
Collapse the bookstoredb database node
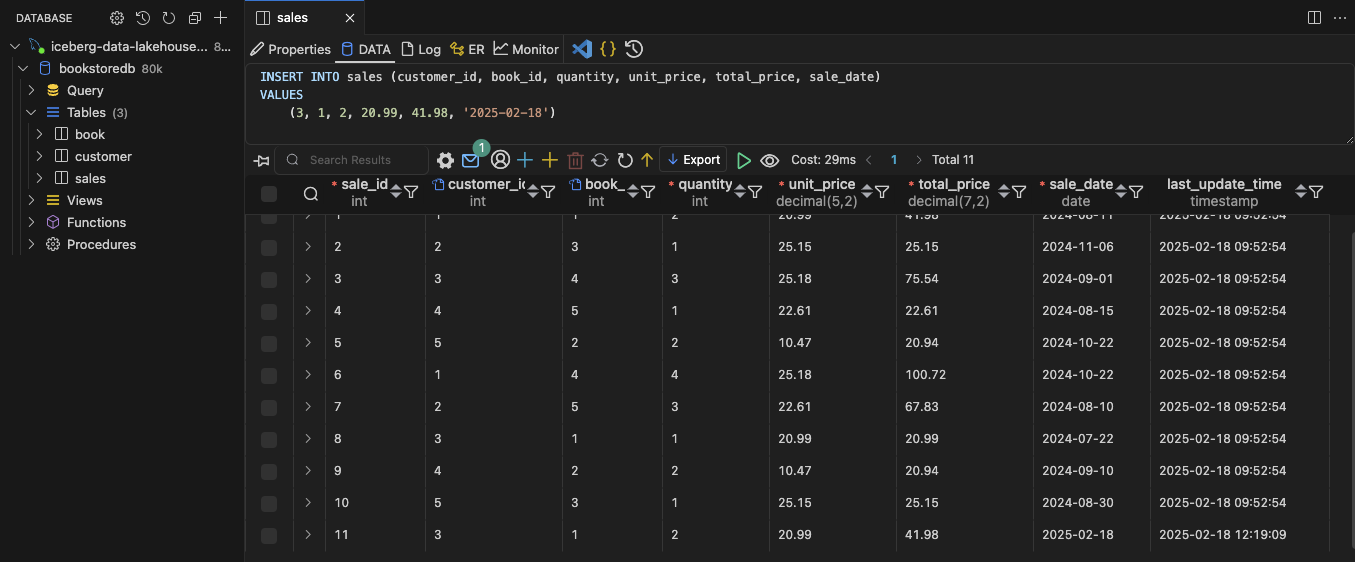coord(23,68)
